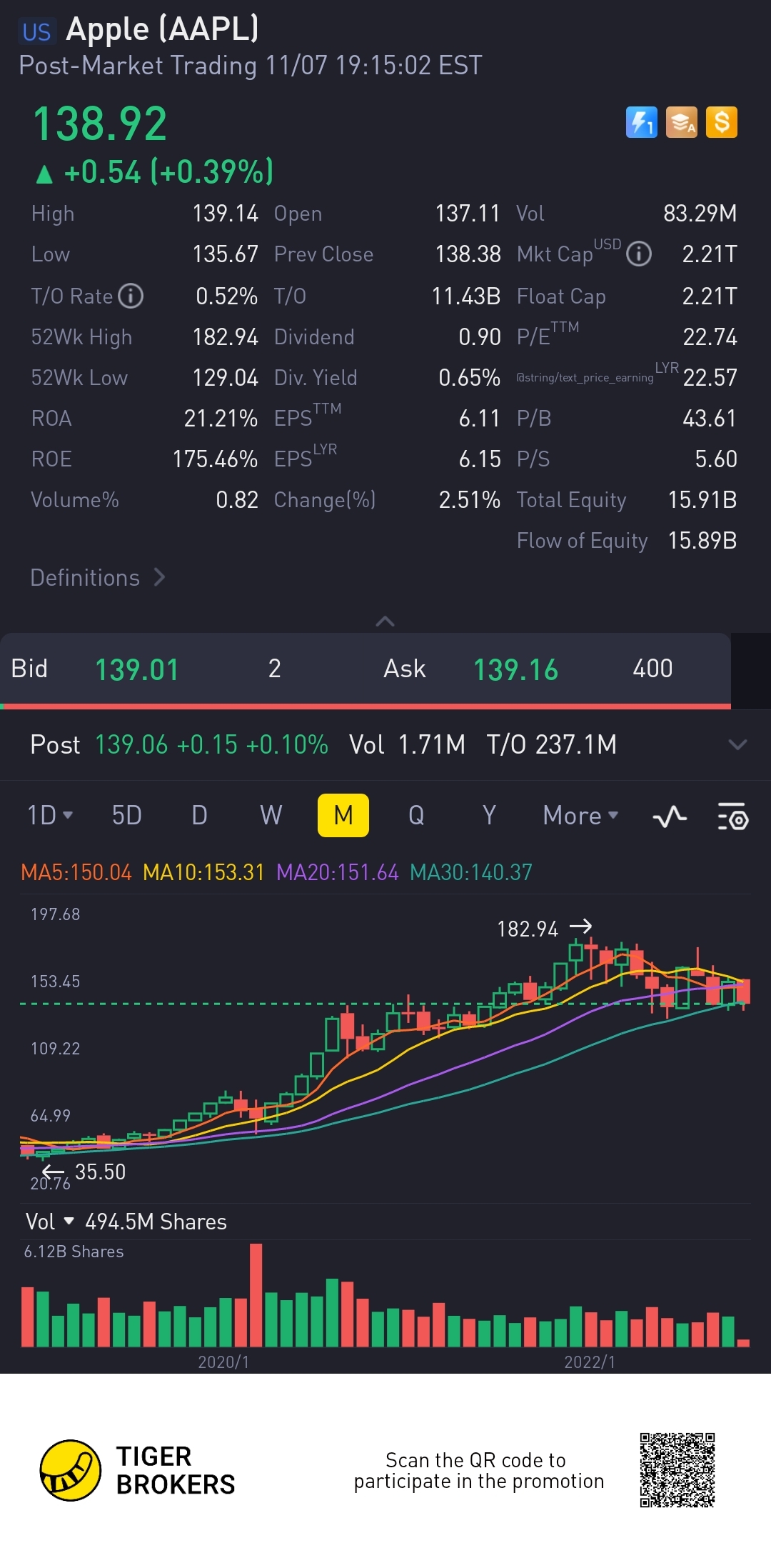Open chart indicator waveform icon
The height and width of the screenshot is (1568, 771).
(670, 816)
